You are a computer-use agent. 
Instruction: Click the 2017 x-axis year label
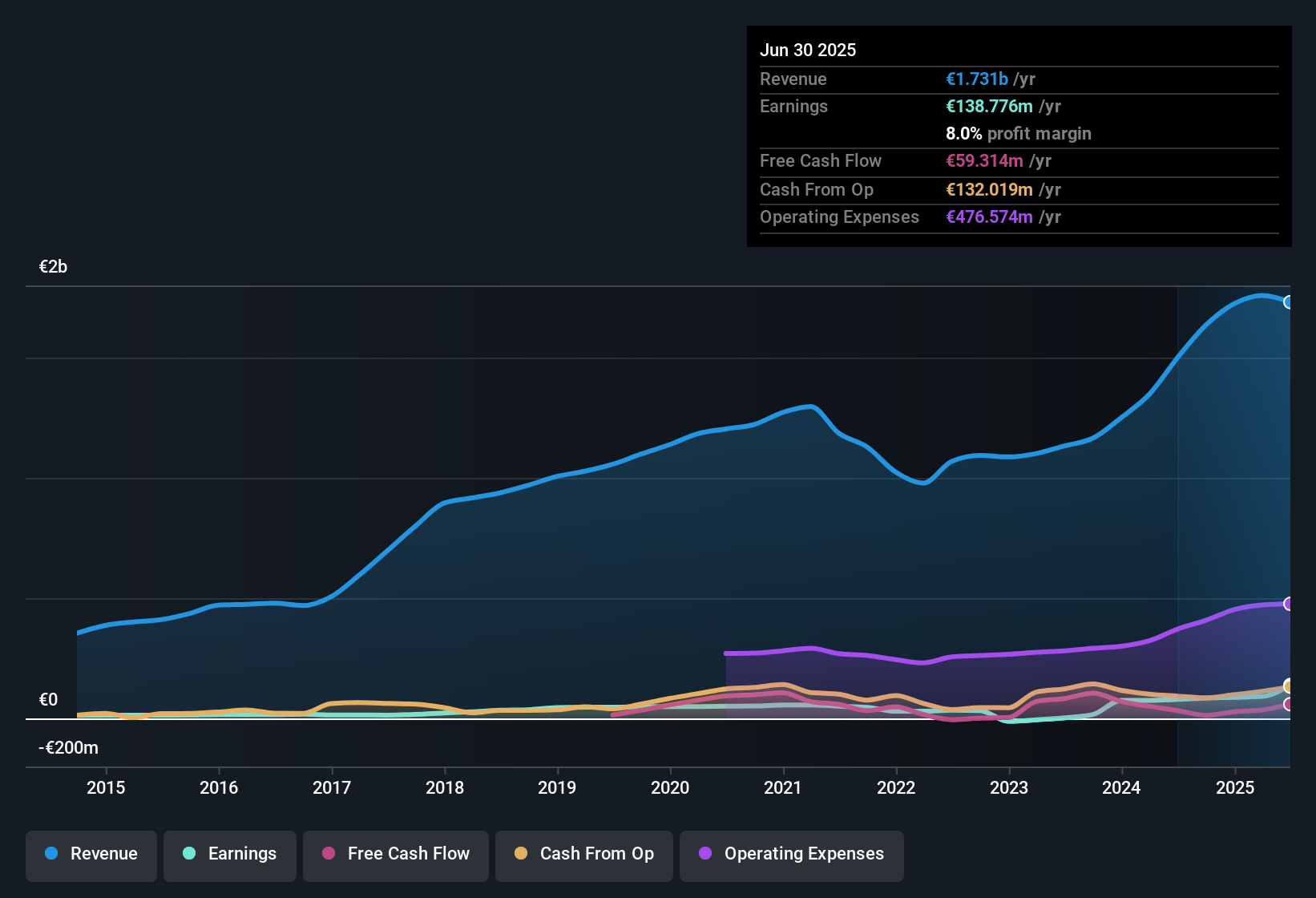click(332, 787)
